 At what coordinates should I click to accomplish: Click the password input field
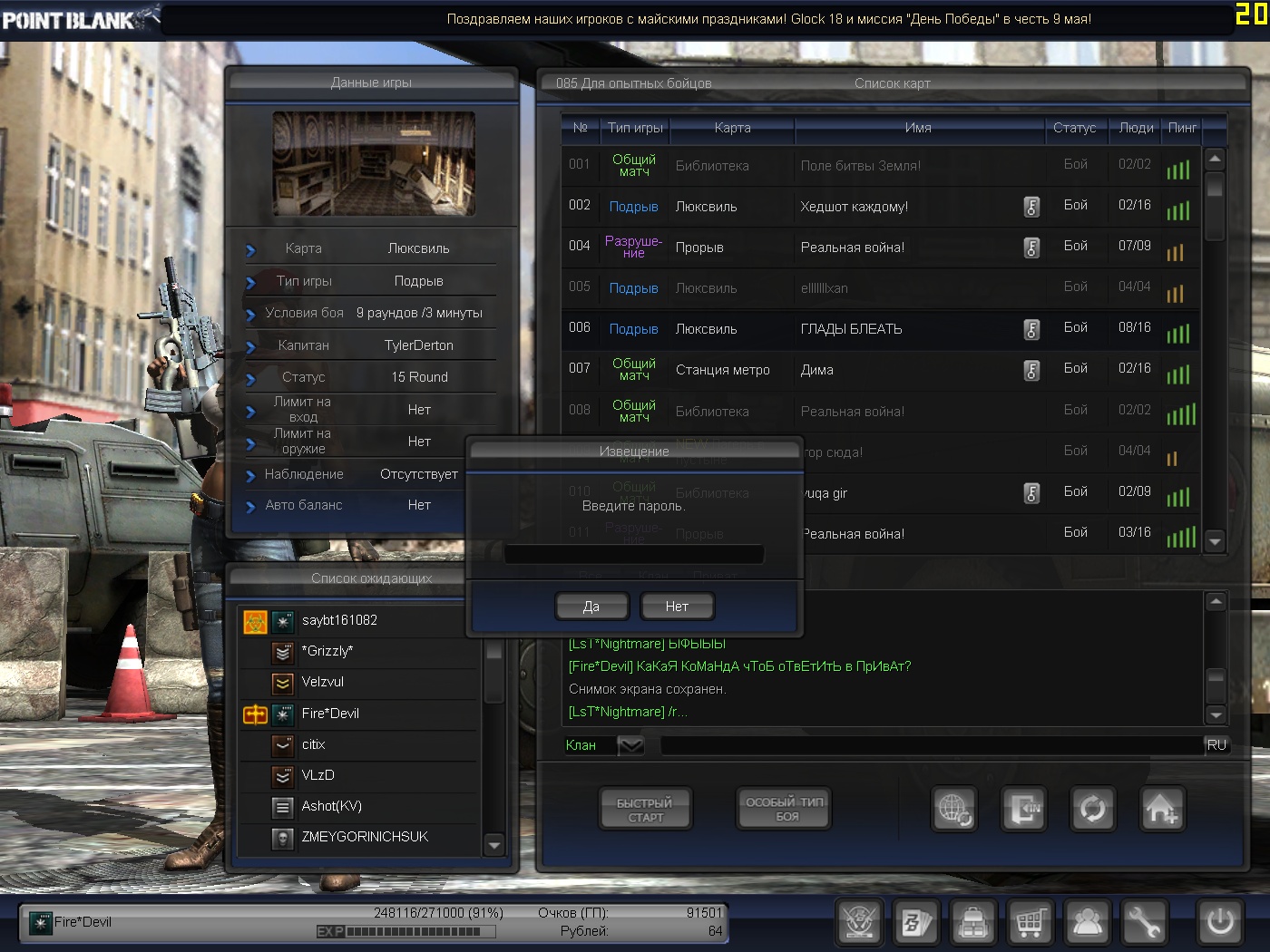click(x=634, y=554)
